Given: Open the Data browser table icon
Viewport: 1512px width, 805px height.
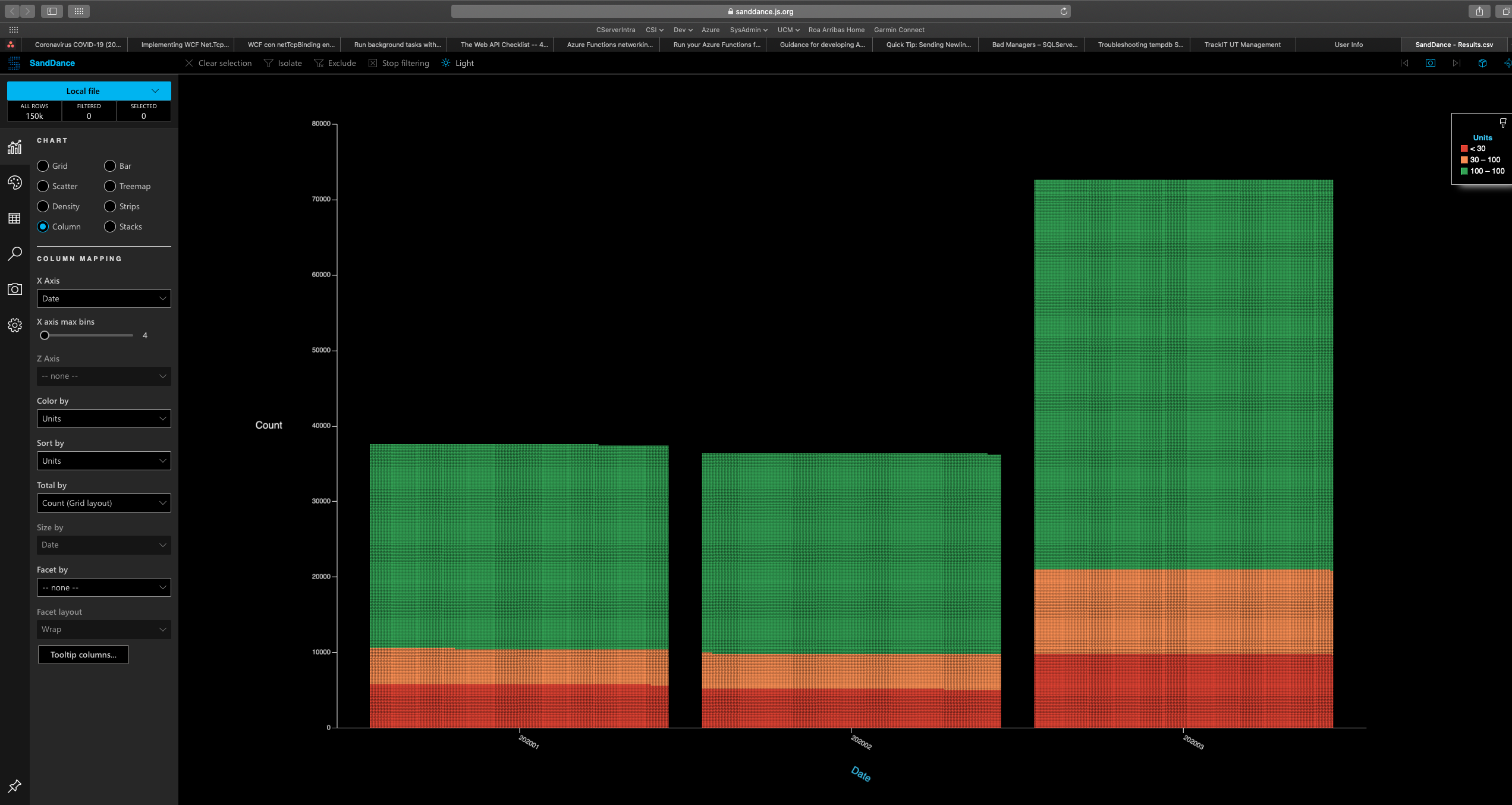Looking at the screenshot, I should (14, 218).
